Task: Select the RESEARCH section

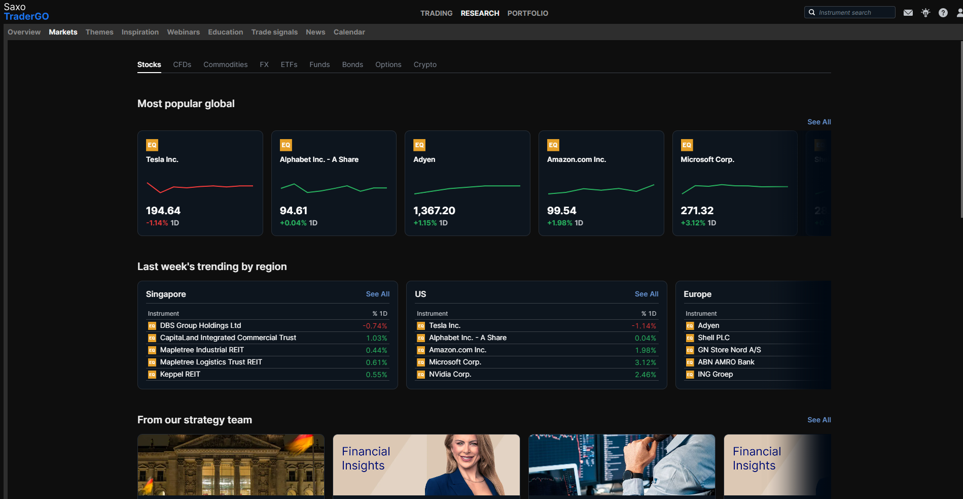Action: 480,13
